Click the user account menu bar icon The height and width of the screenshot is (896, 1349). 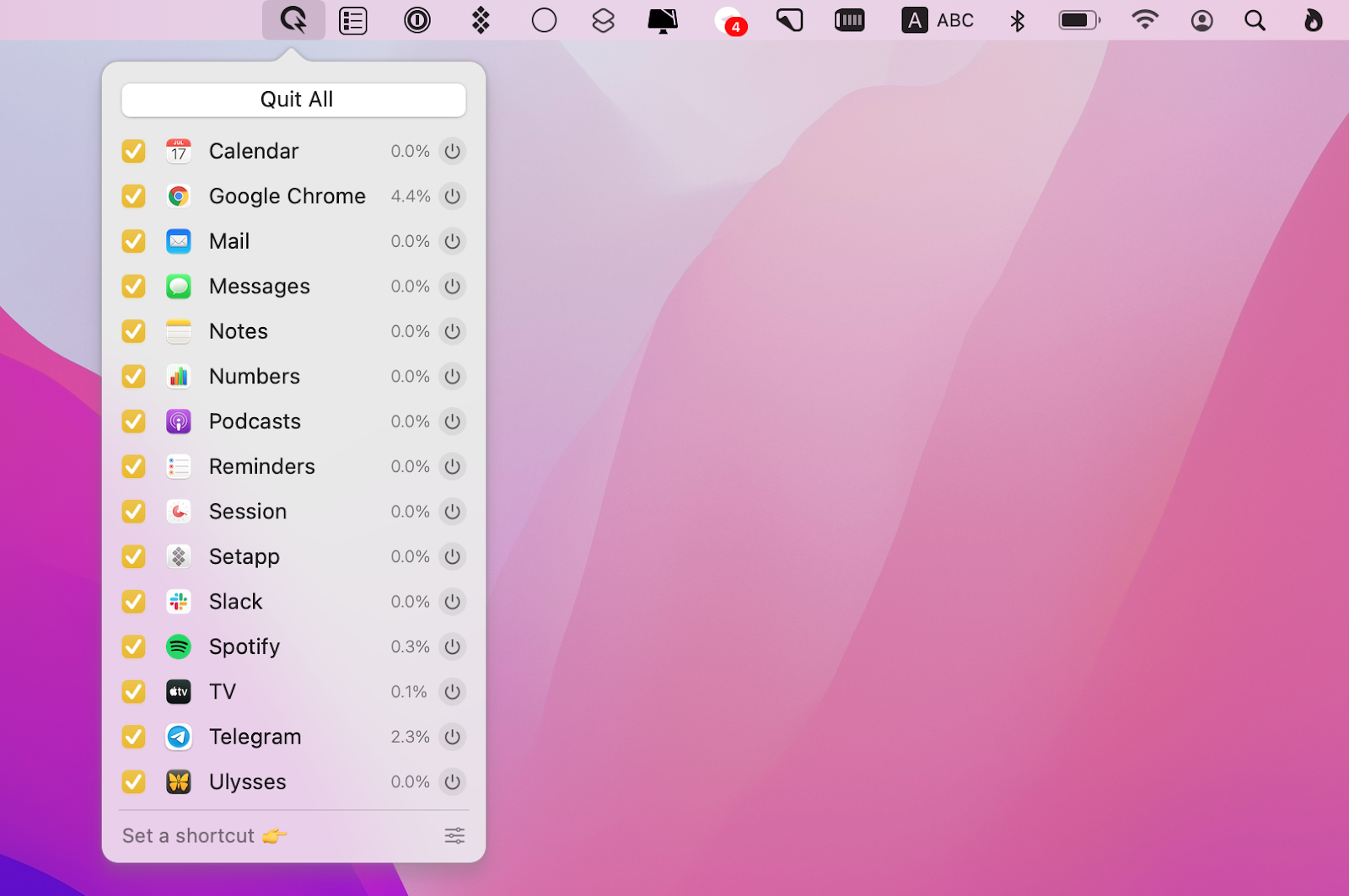(x=1202, y=20)
